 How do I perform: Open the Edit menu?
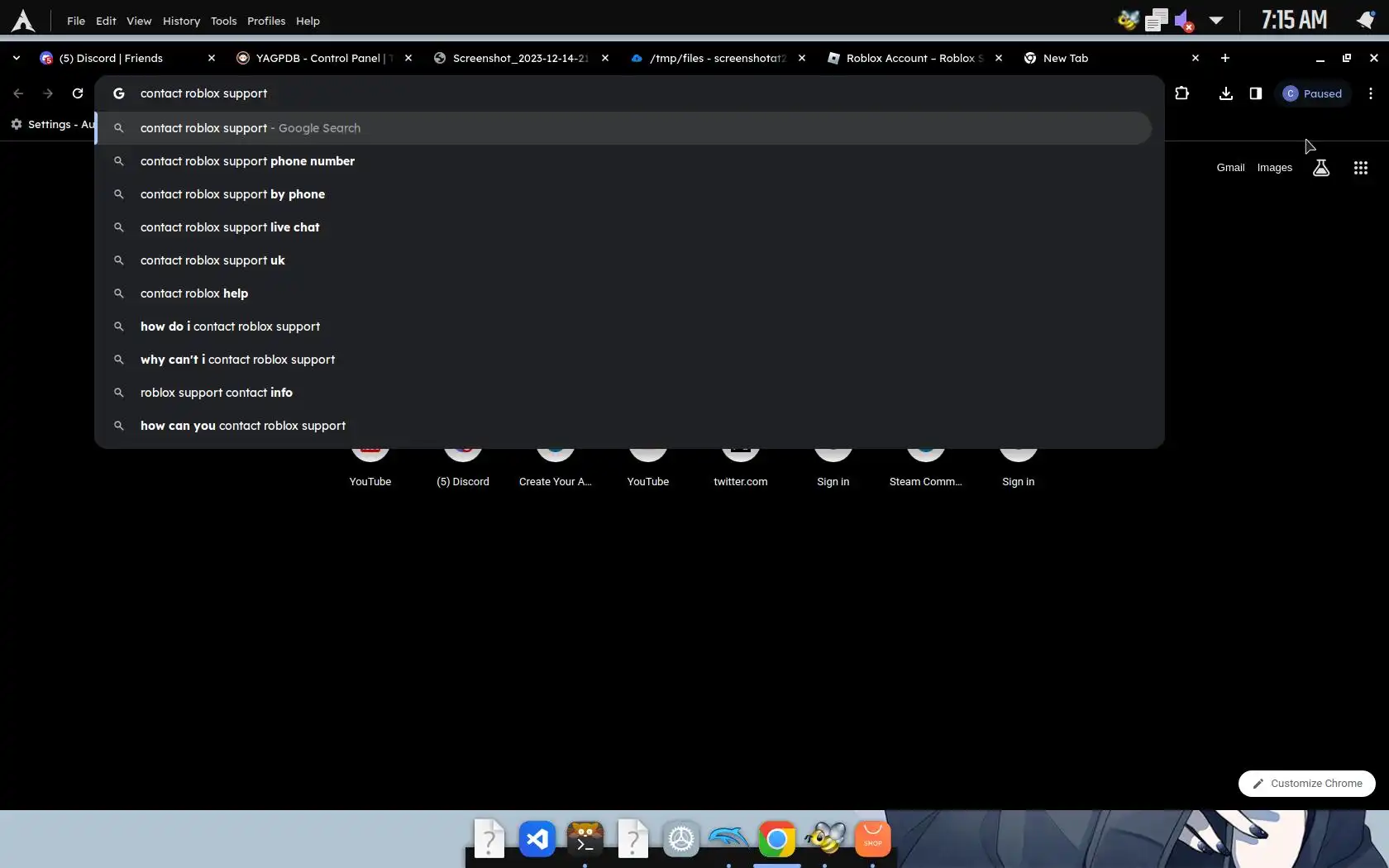[x=106, y=21]
